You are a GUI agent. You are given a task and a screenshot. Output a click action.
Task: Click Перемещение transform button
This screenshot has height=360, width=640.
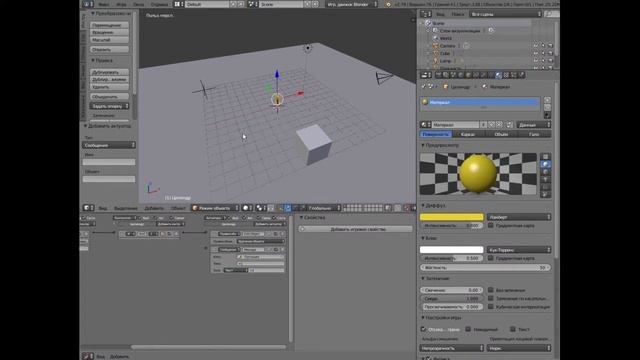(x=109, y=25)
